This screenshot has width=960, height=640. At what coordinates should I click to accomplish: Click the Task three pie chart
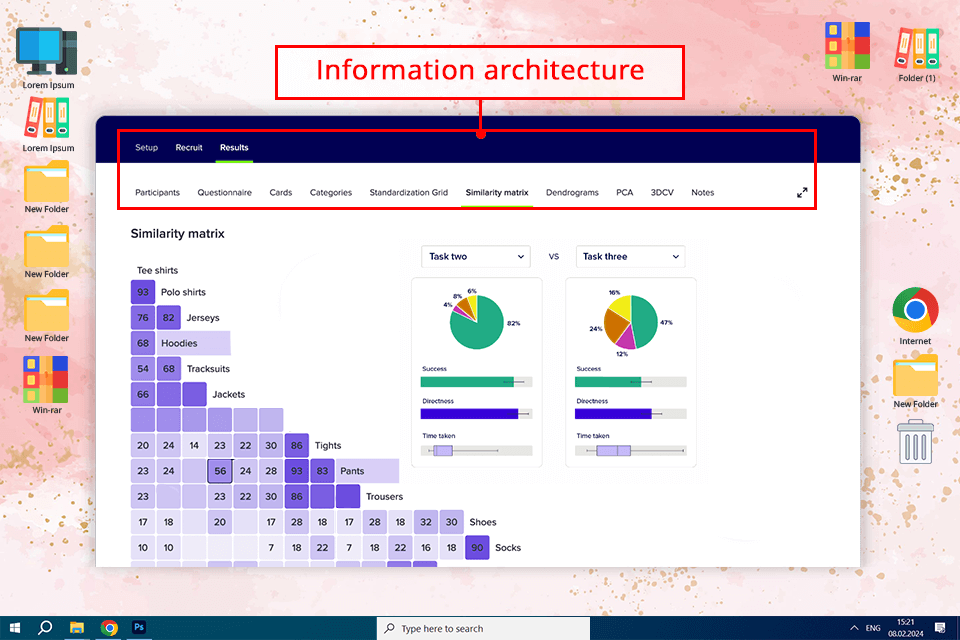pyautogui.click(x=631, y=322)
